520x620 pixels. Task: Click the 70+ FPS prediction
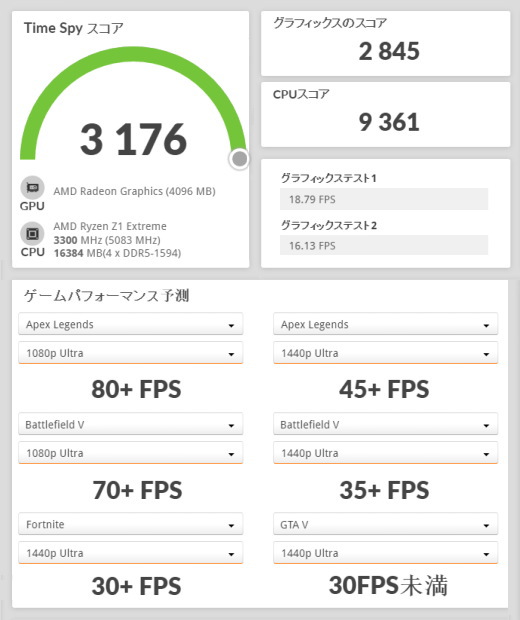click(137, 490)
